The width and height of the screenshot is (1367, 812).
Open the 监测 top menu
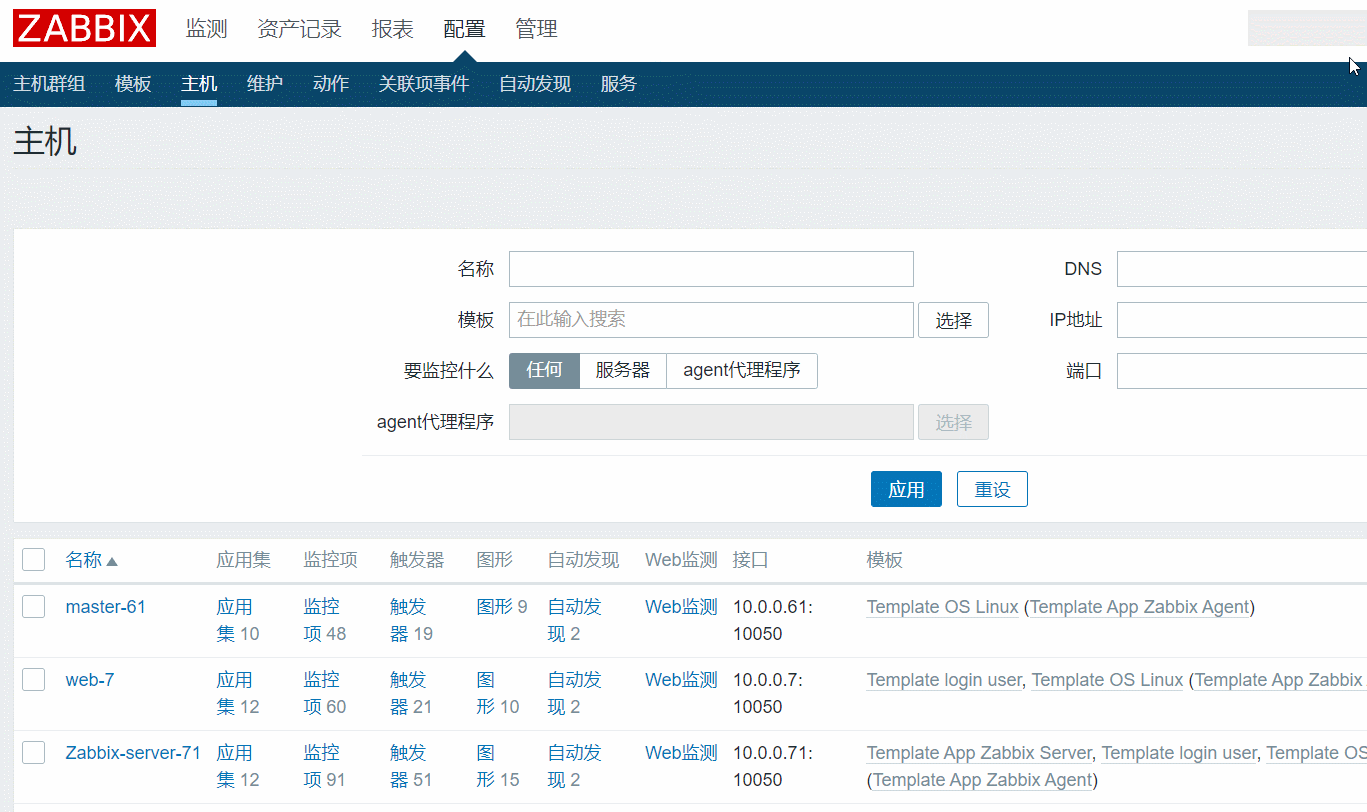pos(207,29)
